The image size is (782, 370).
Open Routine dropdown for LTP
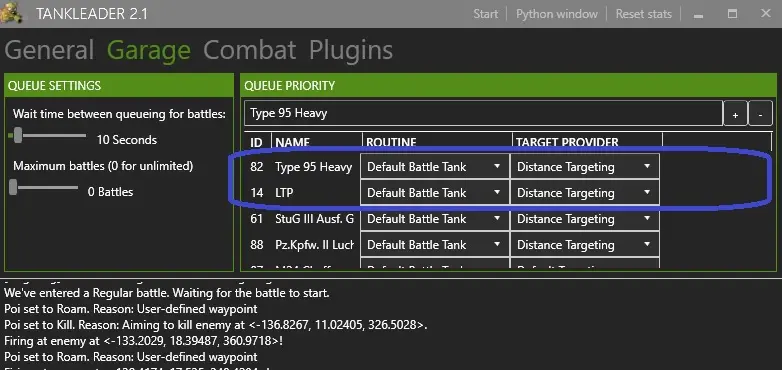[435, 192]
